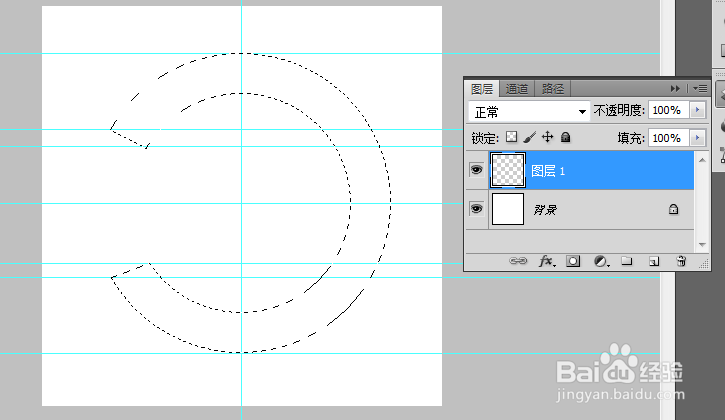The image size is (725, 420).
Task: Toggle lock position icon
Action: point(547,137)
